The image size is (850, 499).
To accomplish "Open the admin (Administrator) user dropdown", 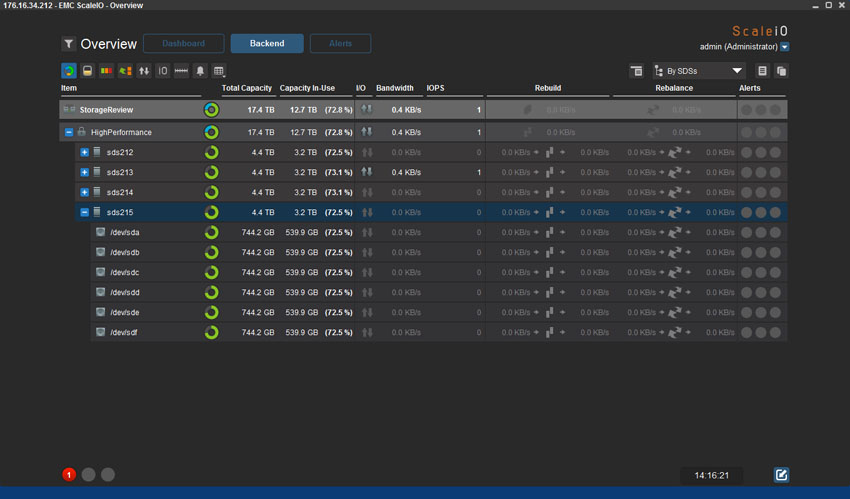I will [784, 47].
